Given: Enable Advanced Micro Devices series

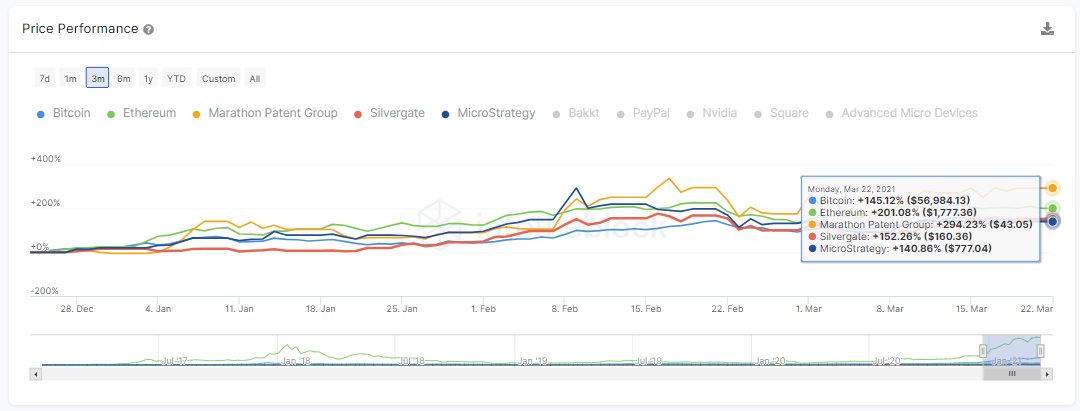Looking at the screenshot, I should point(901,113).
